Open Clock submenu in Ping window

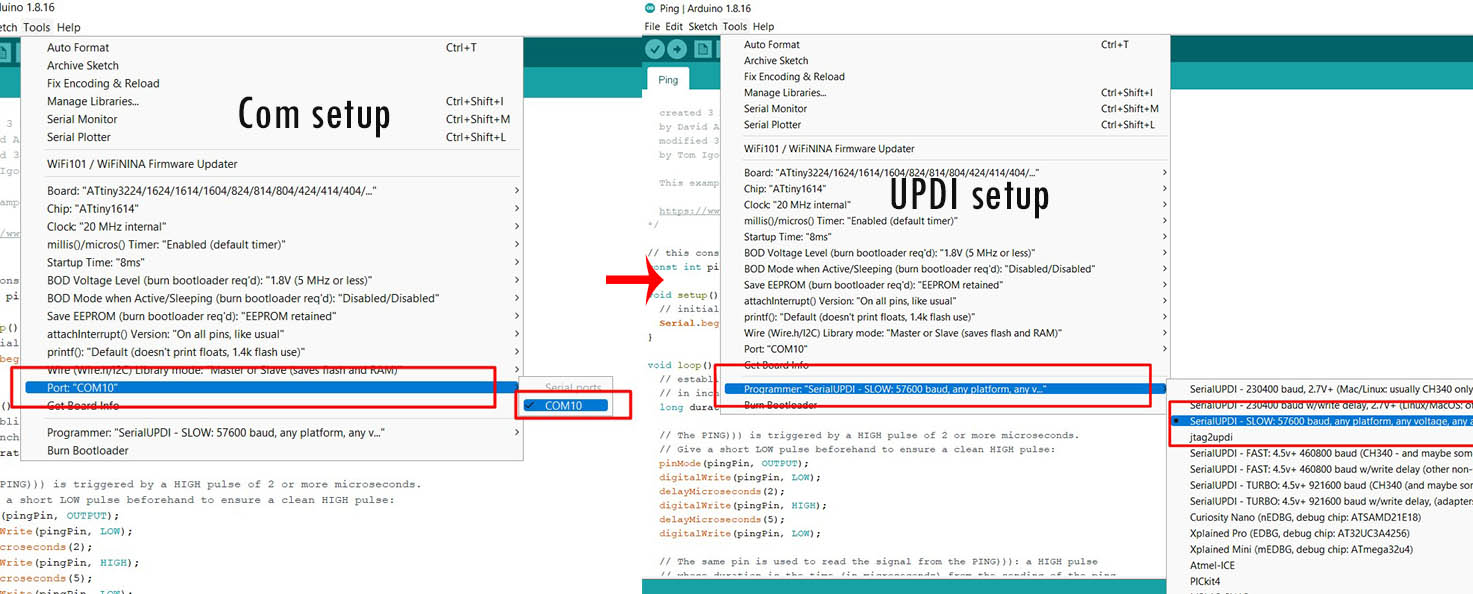click(x=944, y=204)
